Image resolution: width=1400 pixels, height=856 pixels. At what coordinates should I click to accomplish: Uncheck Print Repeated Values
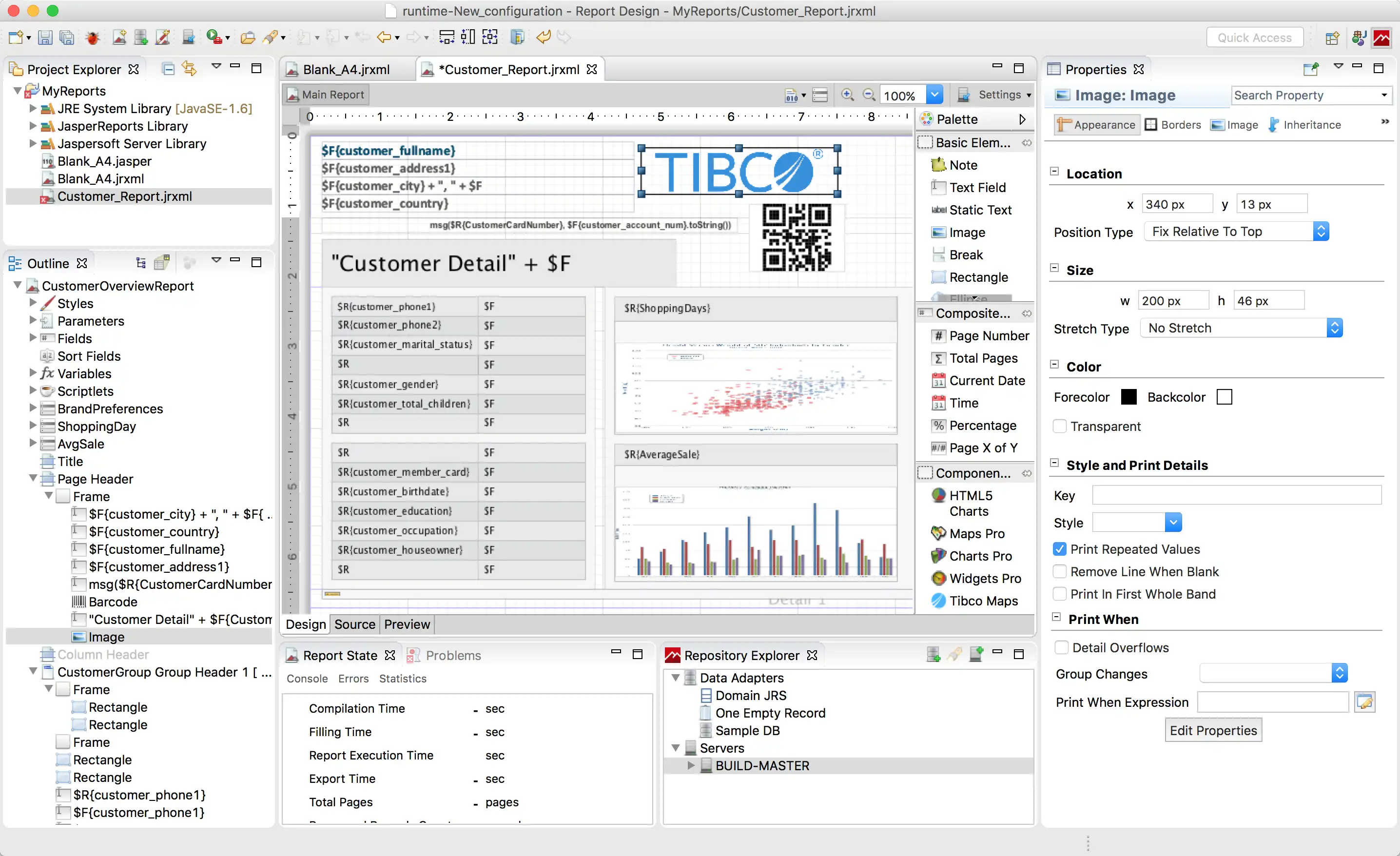coord(1060,549)
